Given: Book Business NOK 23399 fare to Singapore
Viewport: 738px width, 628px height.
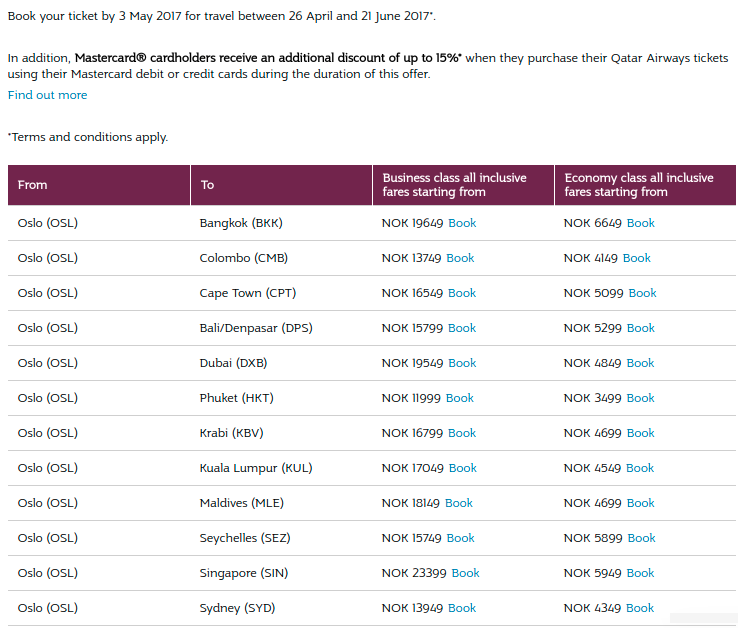Looking at the screenshot, I should click(x=465, y=573).
